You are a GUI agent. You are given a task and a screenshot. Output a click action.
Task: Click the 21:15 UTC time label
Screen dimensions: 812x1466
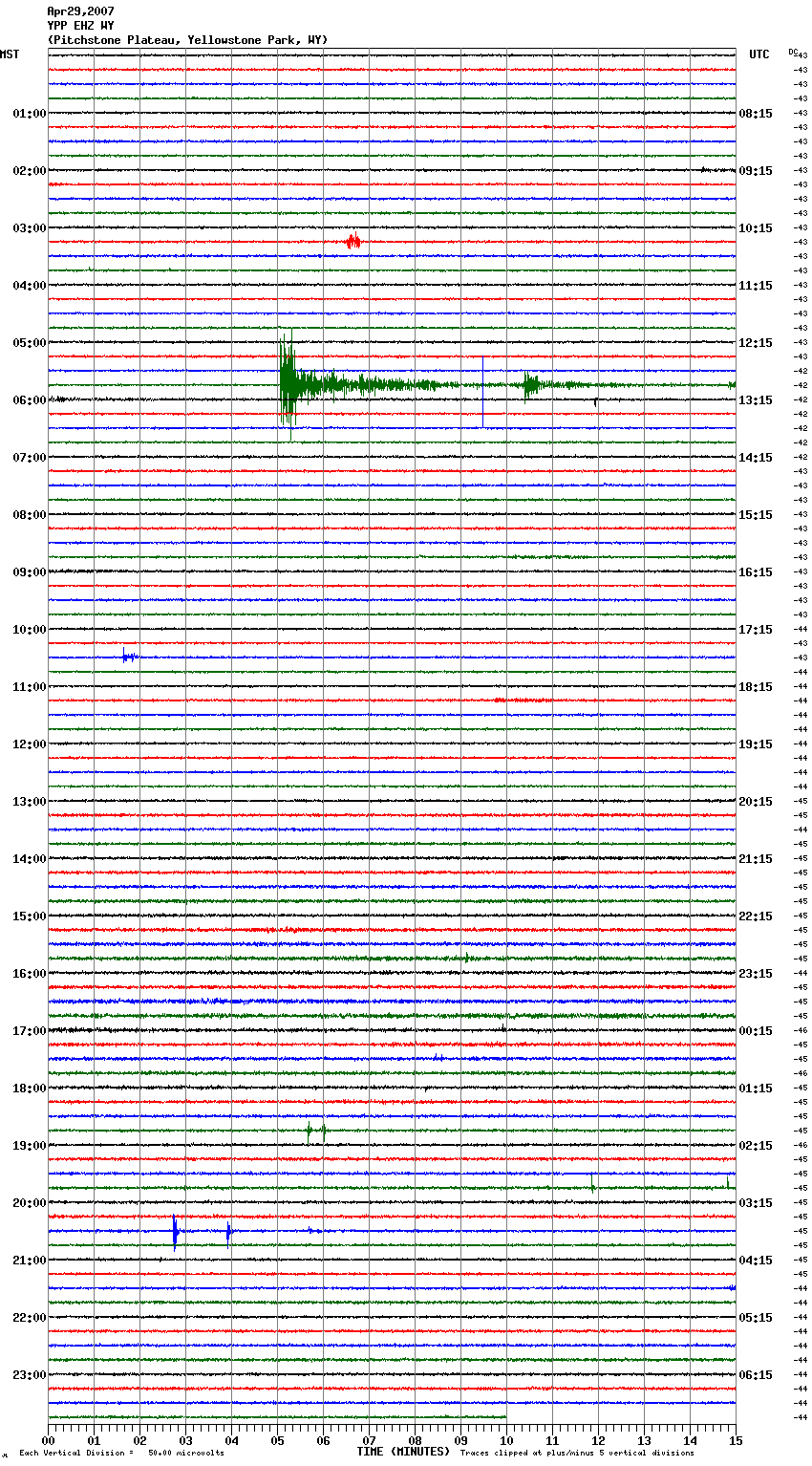[x=756, y=859]
